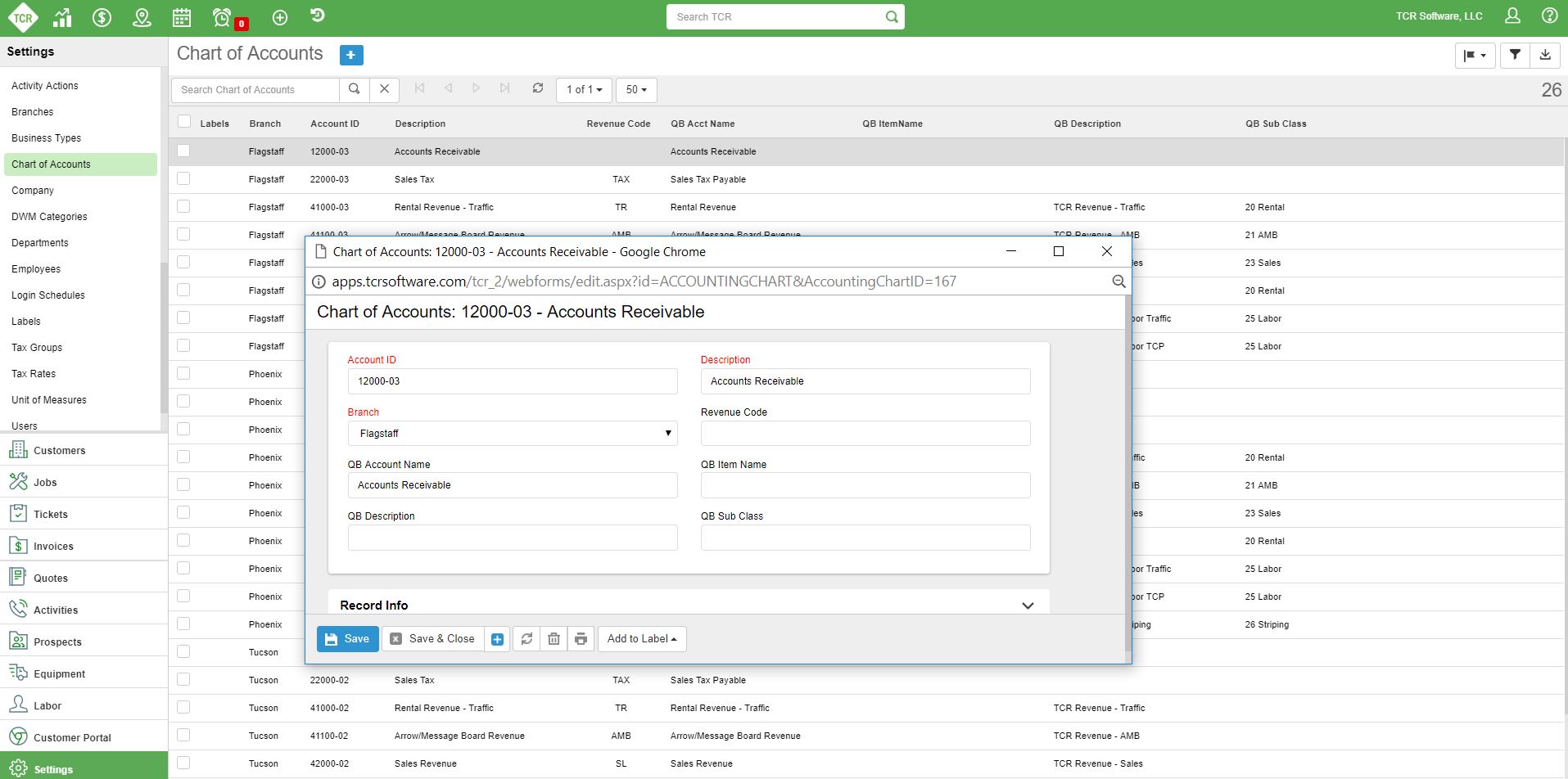This screenshot has width=1568, height=779.
Task: Click the settings sidebar scrollbar
Action: (164, 337)
